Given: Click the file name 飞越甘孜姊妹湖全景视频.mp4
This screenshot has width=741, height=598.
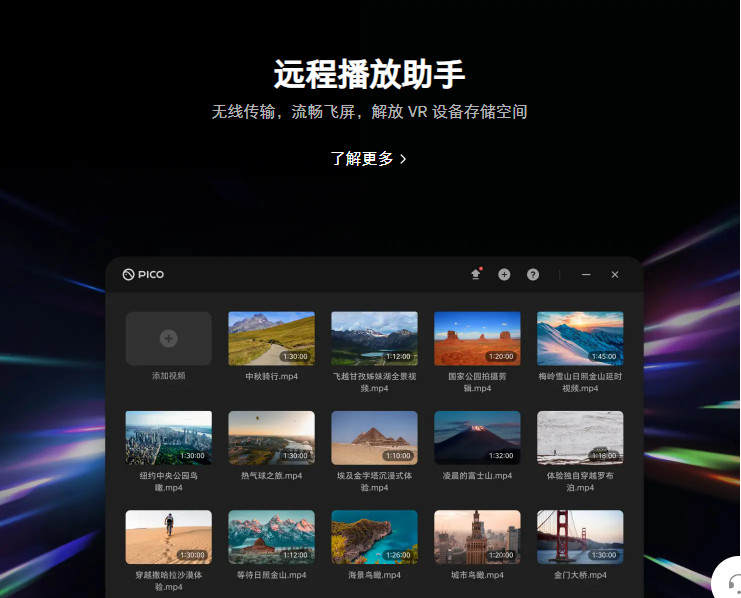Looking at the screenshot, I should tap(374, 382).
